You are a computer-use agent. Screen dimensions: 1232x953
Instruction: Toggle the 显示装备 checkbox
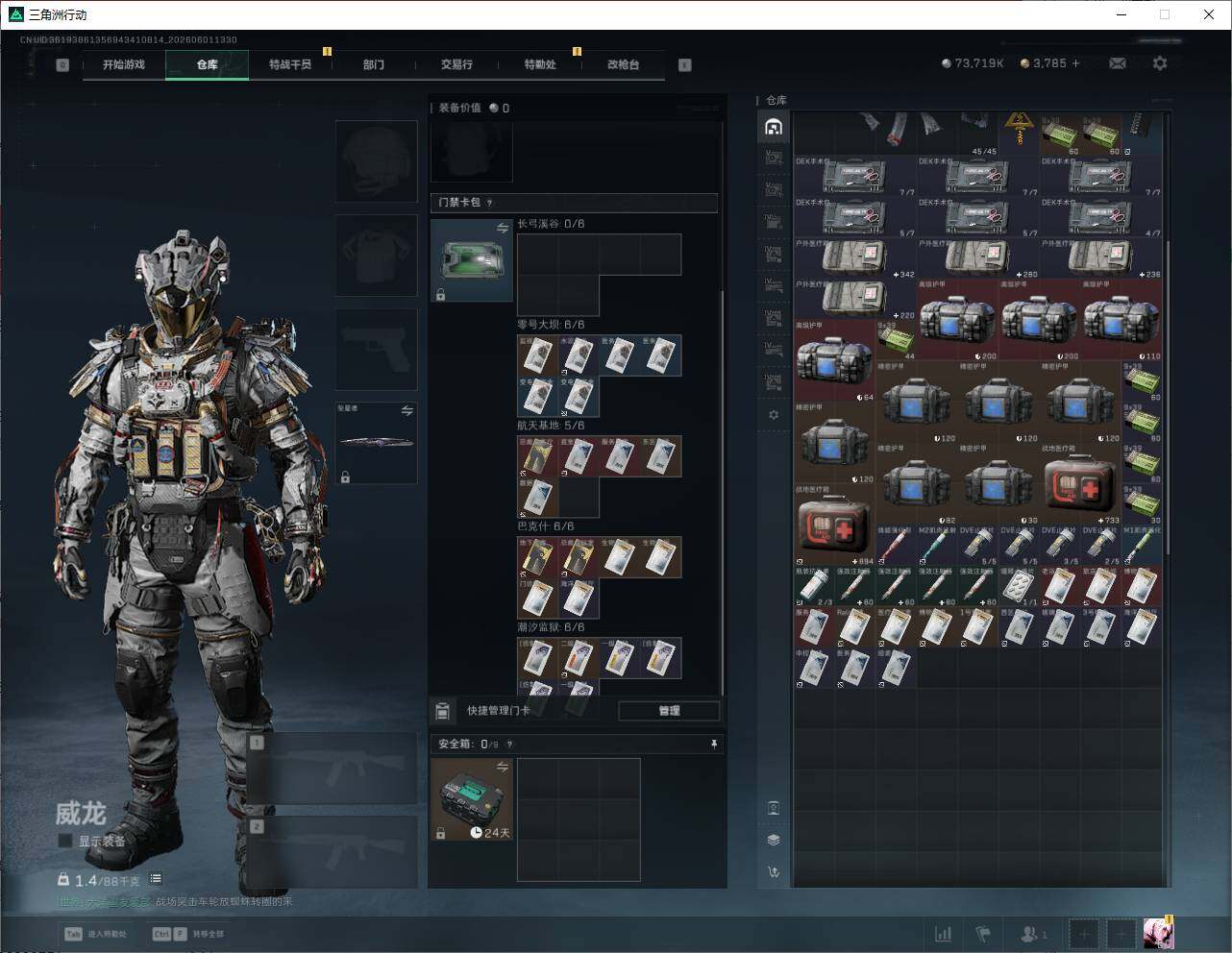pyautogui.click(x=65, y=841)
